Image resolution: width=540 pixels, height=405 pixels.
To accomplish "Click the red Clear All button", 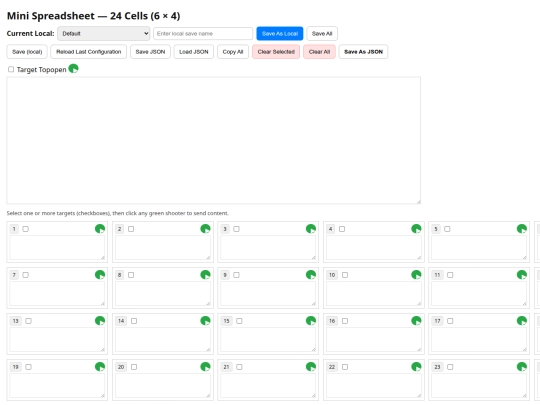I will pyautogui.click(x=319, y=52).
